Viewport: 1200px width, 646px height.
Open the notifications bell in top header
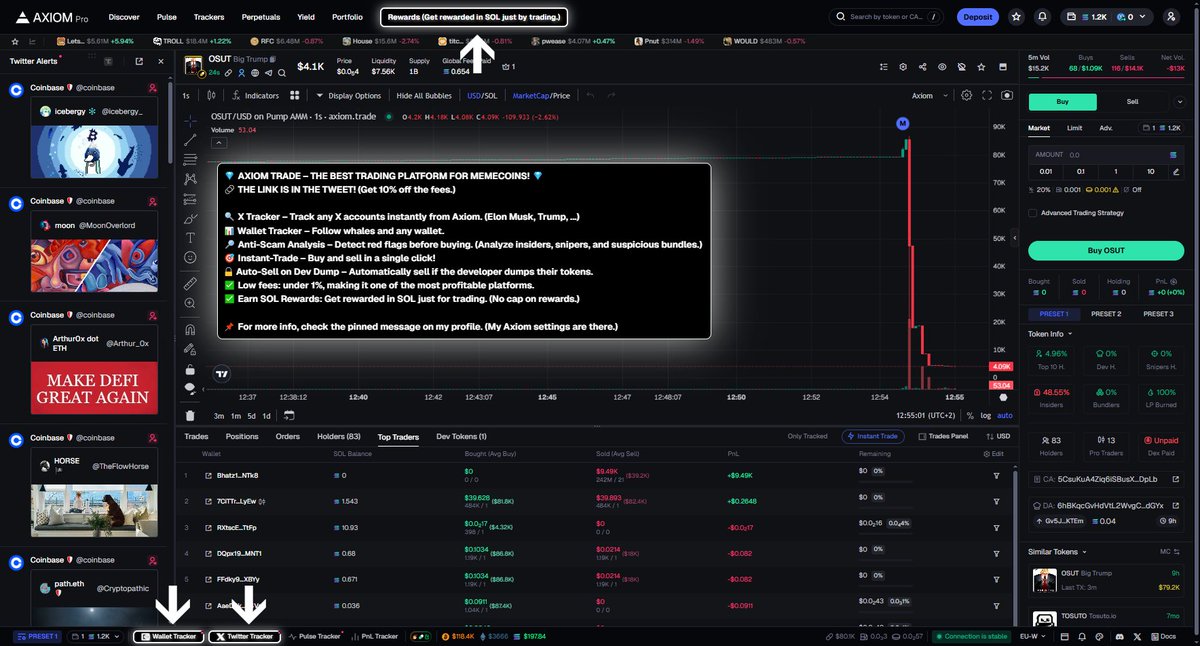pyautogui.click(x=1043, y=17)
